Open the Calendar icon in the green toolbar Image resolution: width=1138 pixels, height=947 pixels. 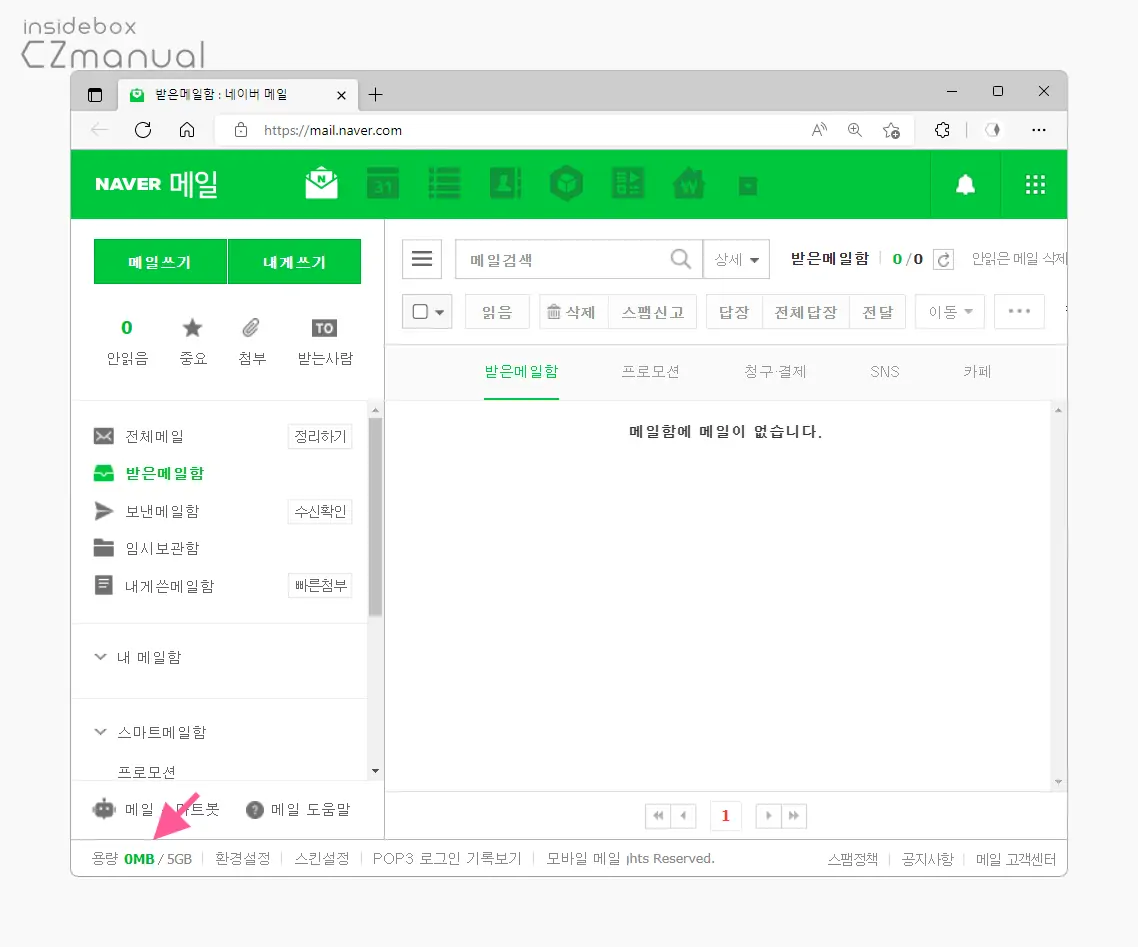click(382, 184)
